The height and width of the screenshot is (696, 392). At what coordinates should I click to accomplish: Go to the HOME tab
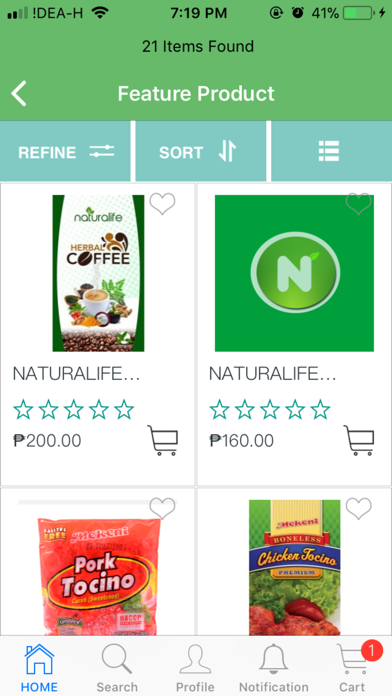click(39, 667)
